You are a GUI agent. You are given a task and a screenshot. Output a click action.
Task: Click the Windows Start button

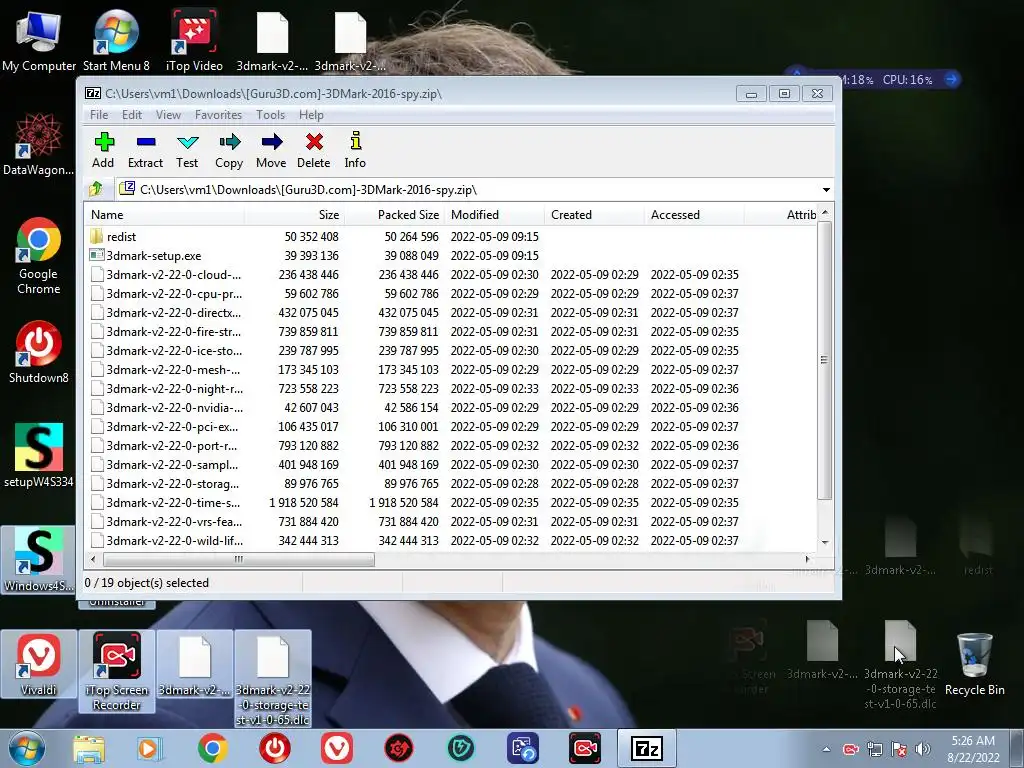click(27, 748)
